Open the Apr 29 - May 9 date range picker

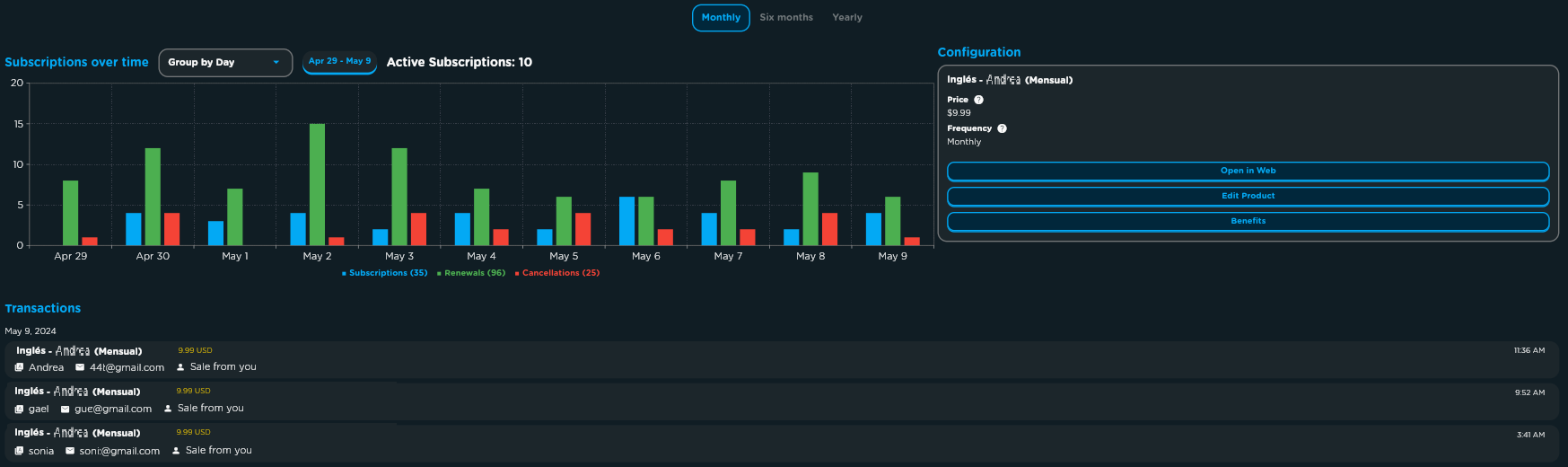(339, 62)
